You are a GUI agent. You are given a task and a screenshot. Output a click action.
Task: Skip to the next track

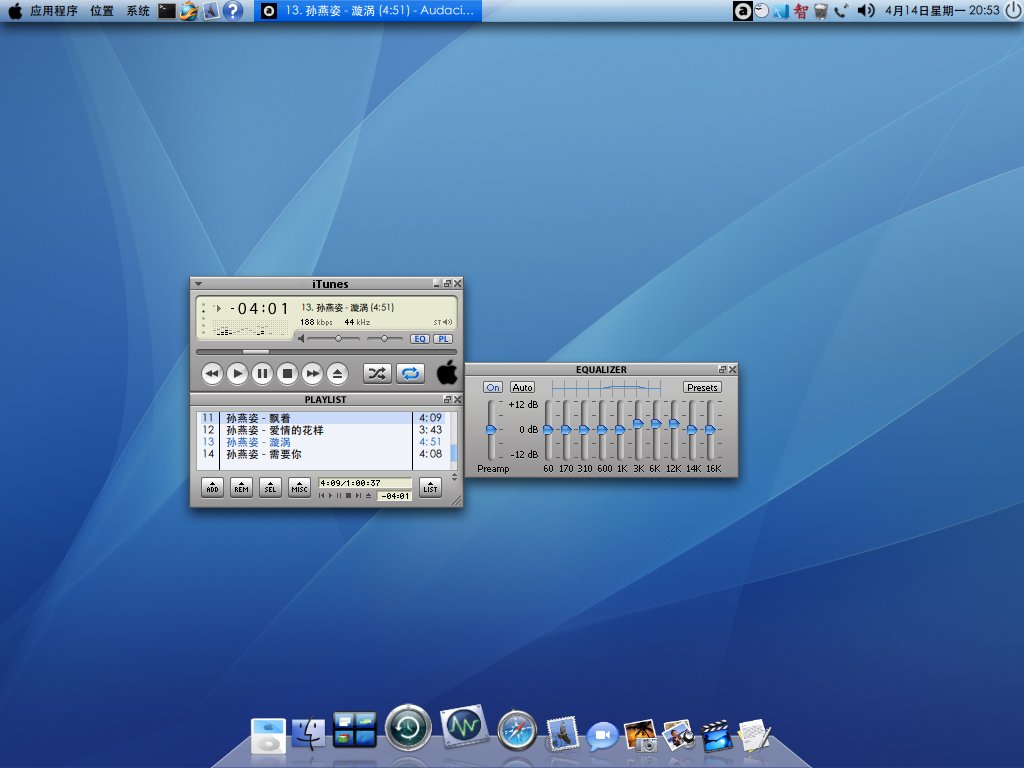312,374
